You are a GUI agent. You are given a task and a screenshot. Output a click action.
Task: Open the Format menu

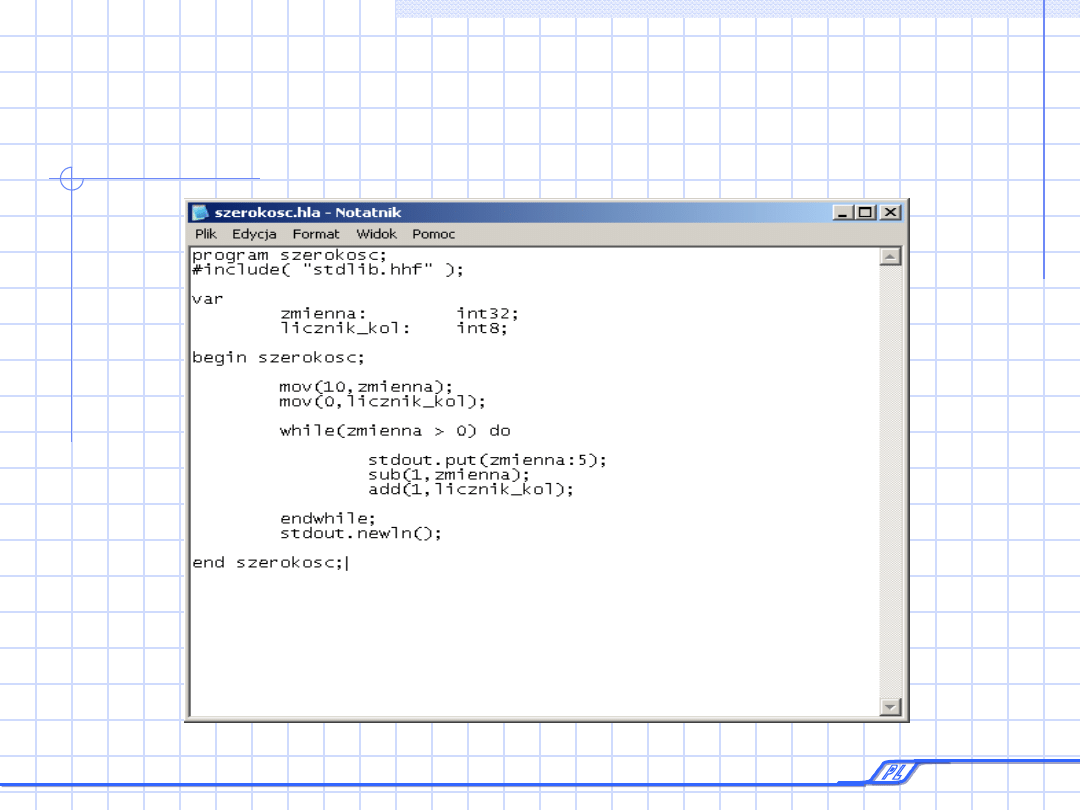click(316, 234)
